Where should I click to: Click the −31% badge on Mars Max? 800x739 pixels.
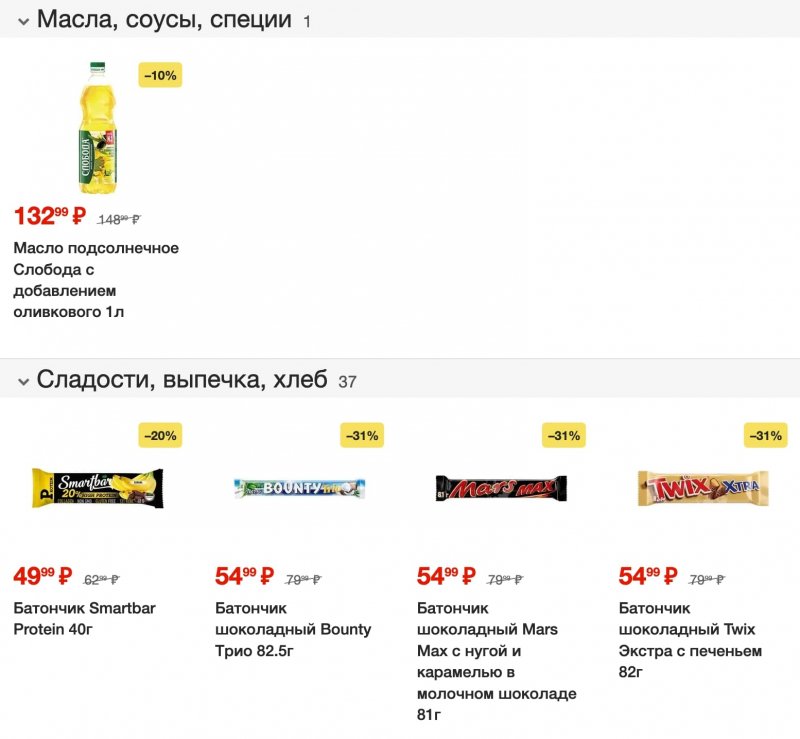564,435
